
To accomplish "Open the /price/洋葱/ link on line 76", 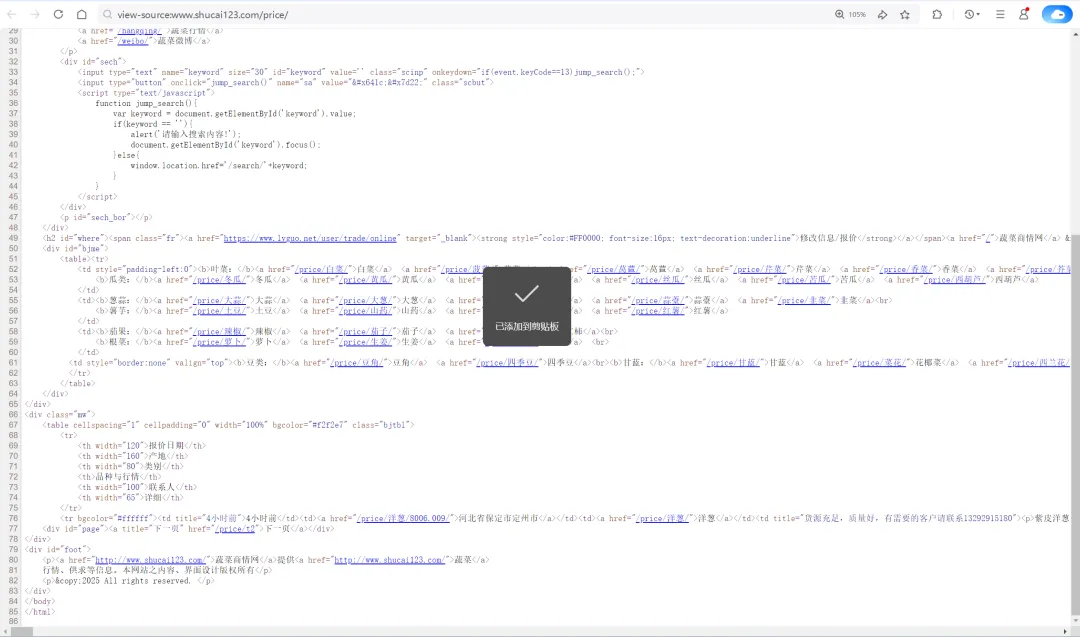I will [661, 518].
